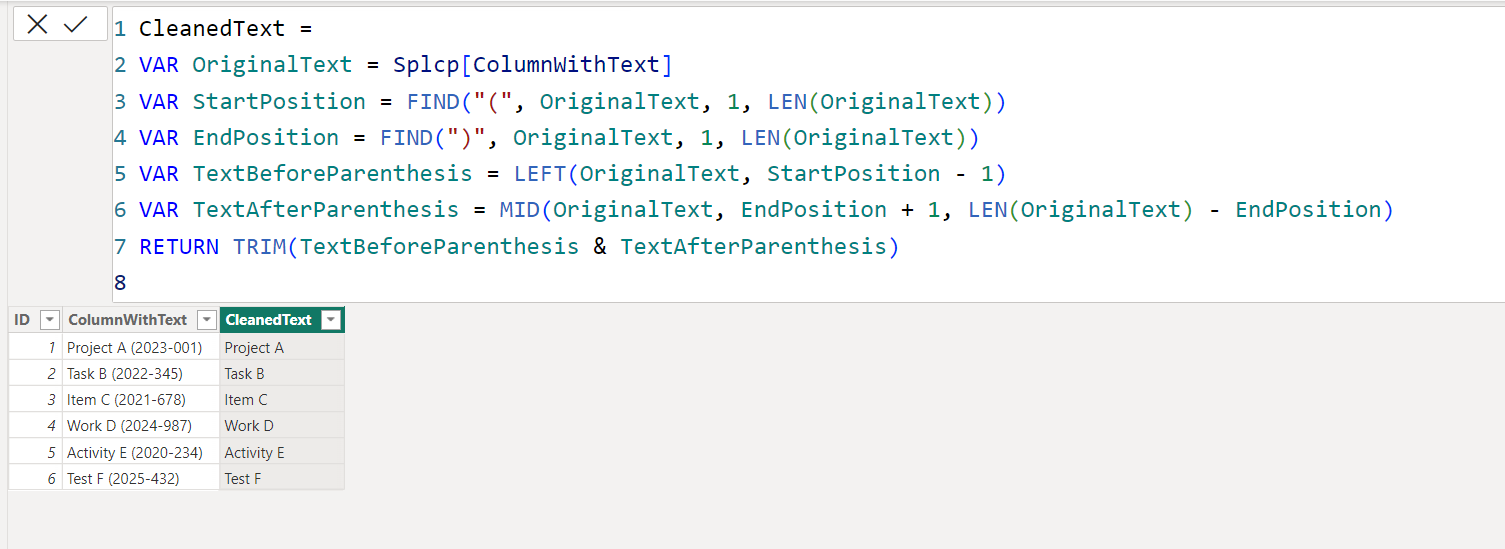
Task: Select ID cell with value 4
Action: [36, 425]
